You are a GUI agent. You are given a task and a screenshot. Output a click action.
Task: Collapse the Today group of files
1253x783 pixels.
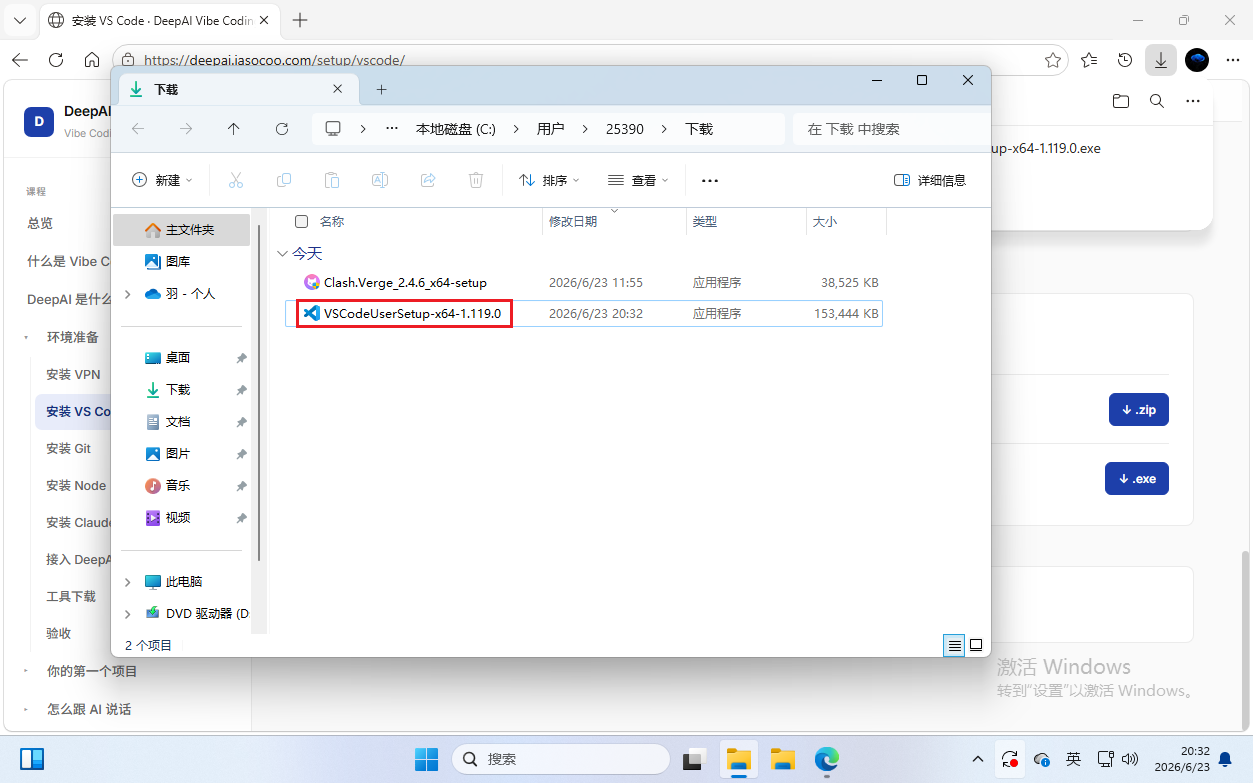[283, 254]
